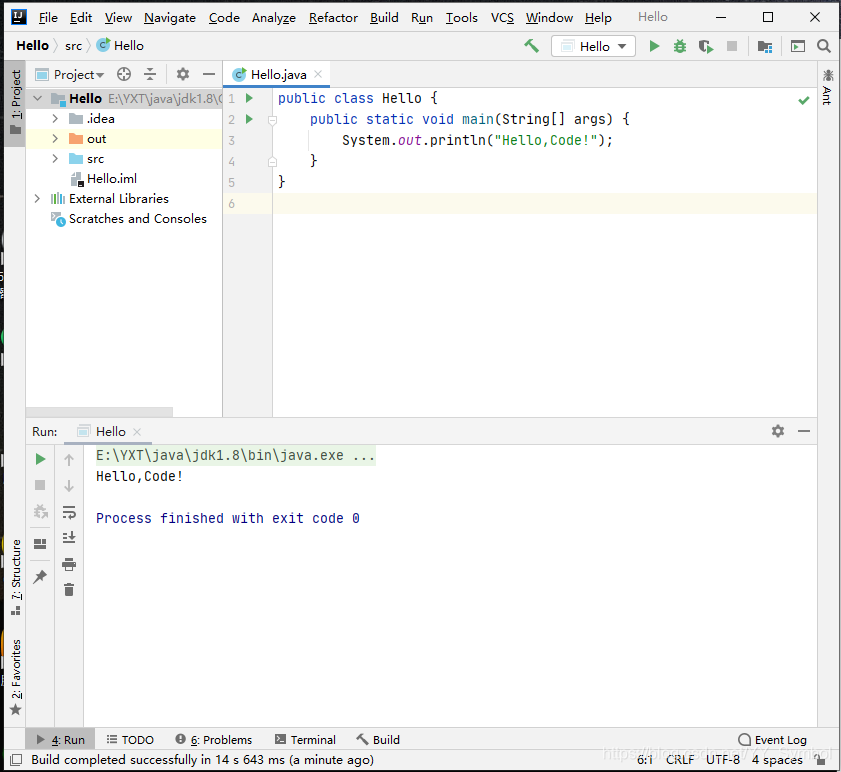The image size is (841, 772).
Task: Click green inspection checkmark in editor
Action: click(803, 100)
